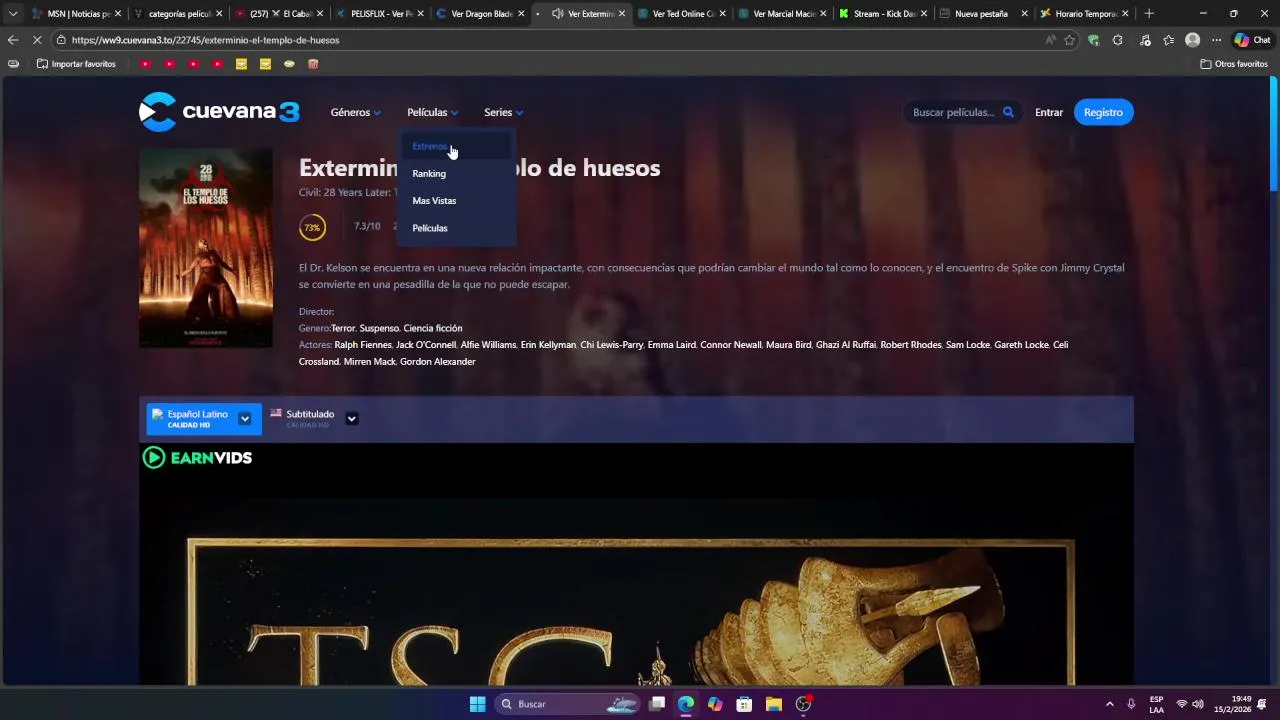This screenshot has height=720, width=1280.
Task: Go back with browser back arrow
Action: point(12,40)
